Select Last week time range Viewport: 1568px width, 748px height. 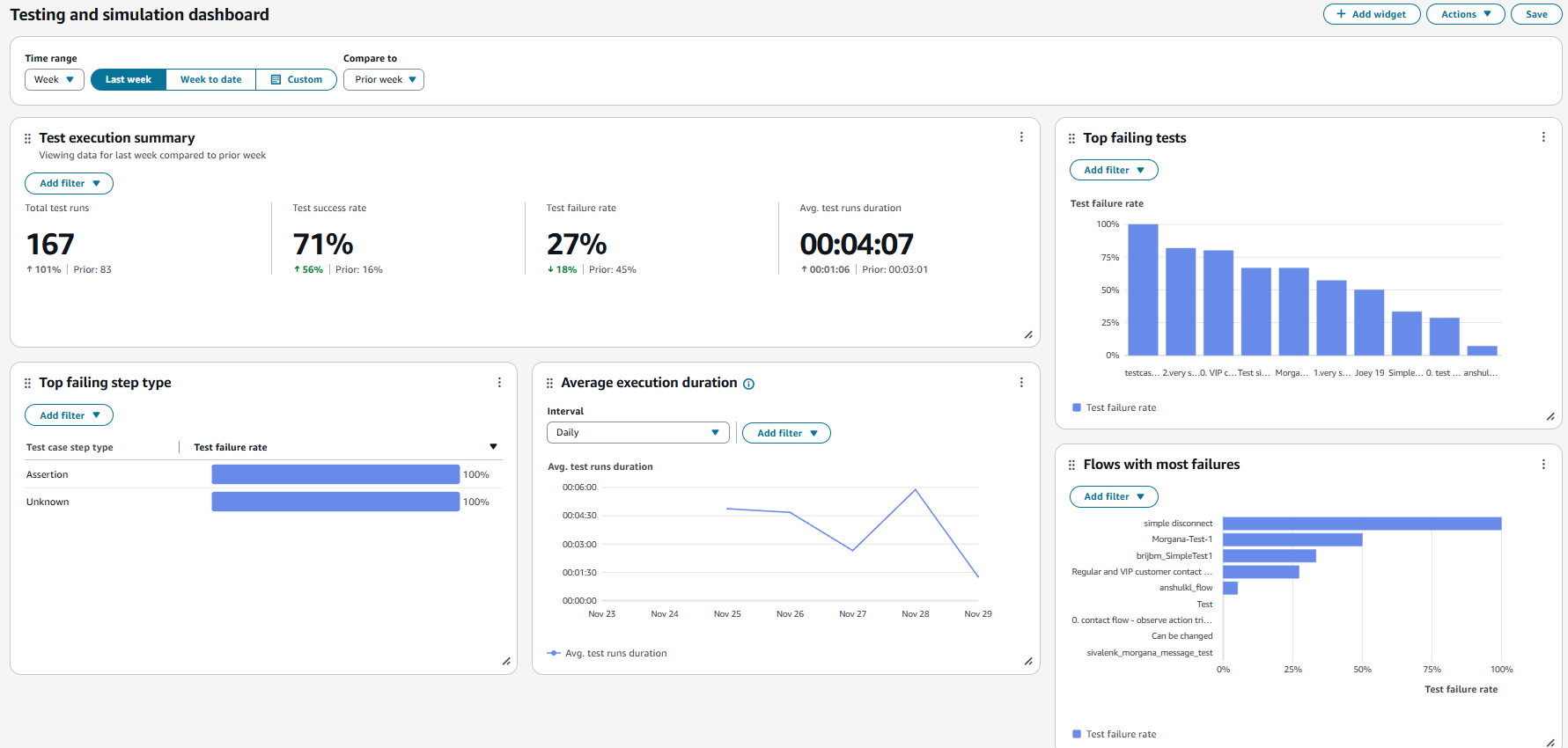click(129, 80)
